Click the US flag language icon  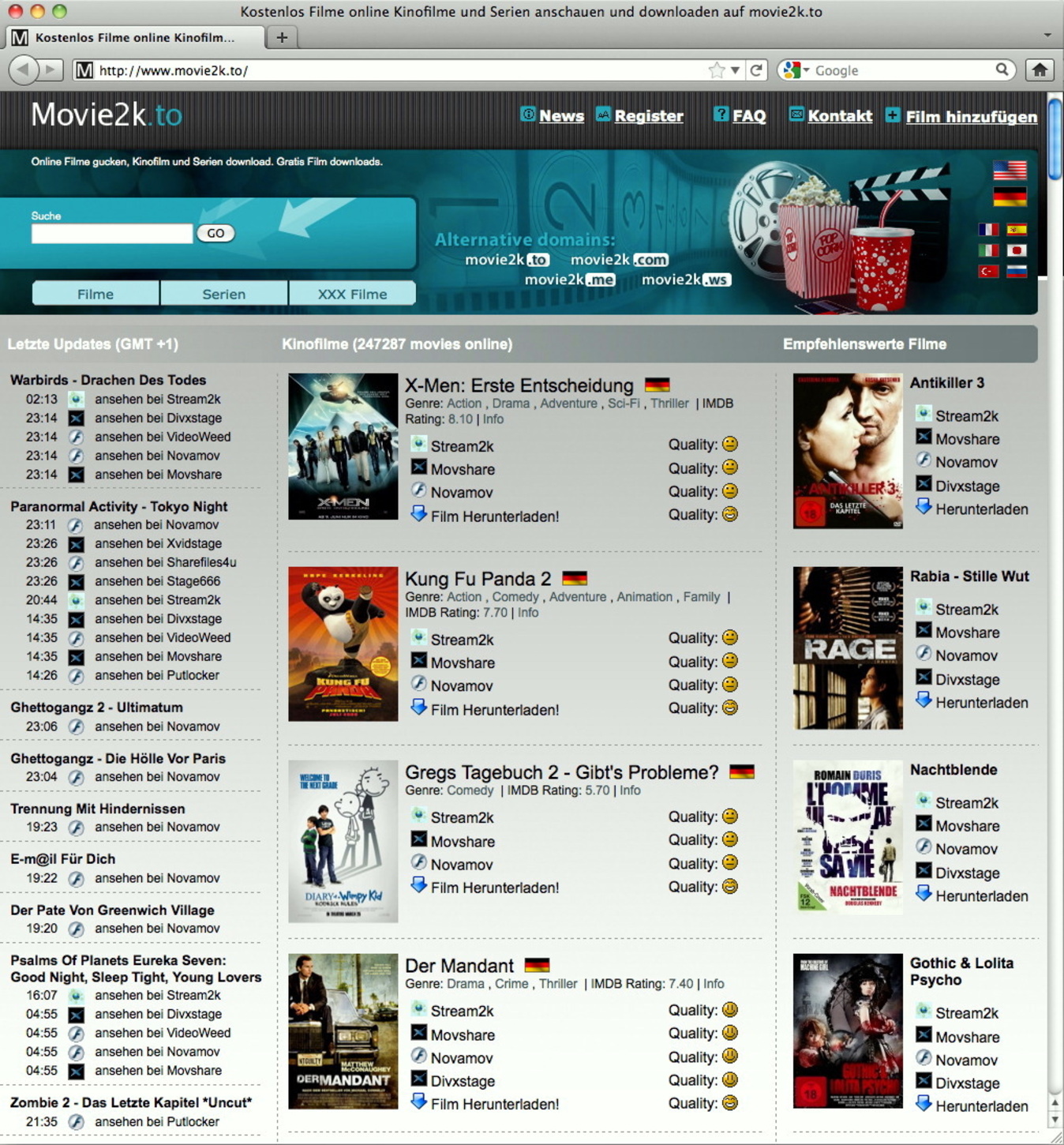tap(1010, 170)
